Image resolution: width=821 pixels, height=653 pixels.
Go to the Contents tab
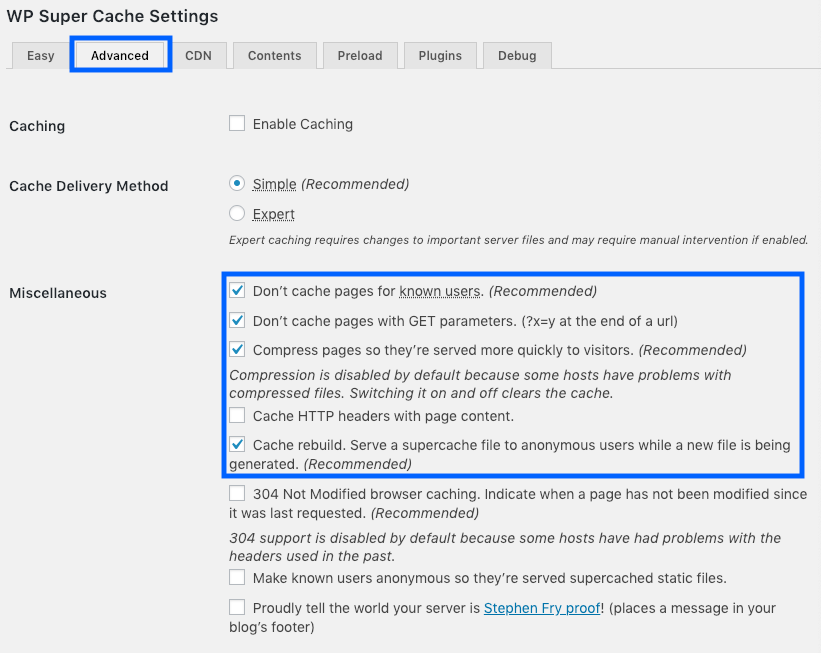tap(275, 56)
